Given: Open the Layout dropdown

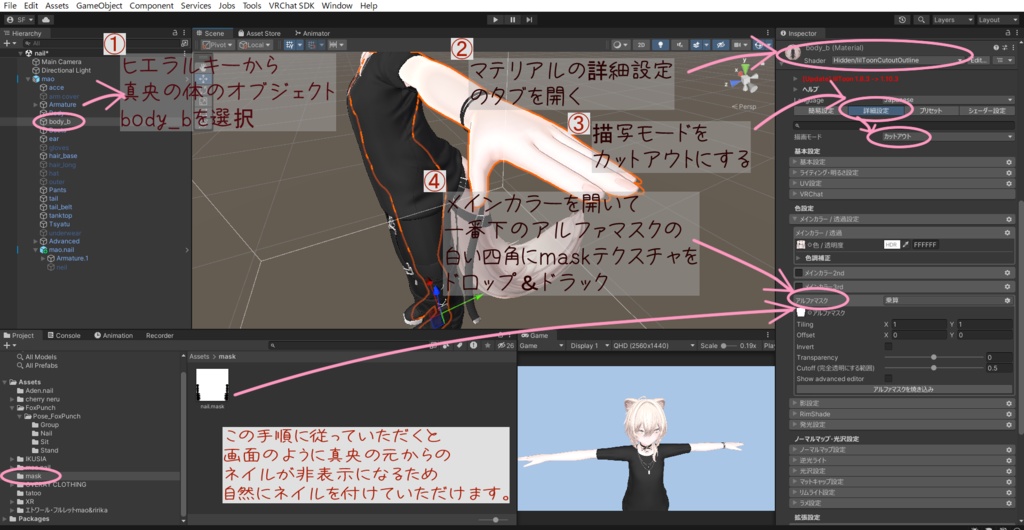Looking at the screenshot, I should click(x=997, y=20).
